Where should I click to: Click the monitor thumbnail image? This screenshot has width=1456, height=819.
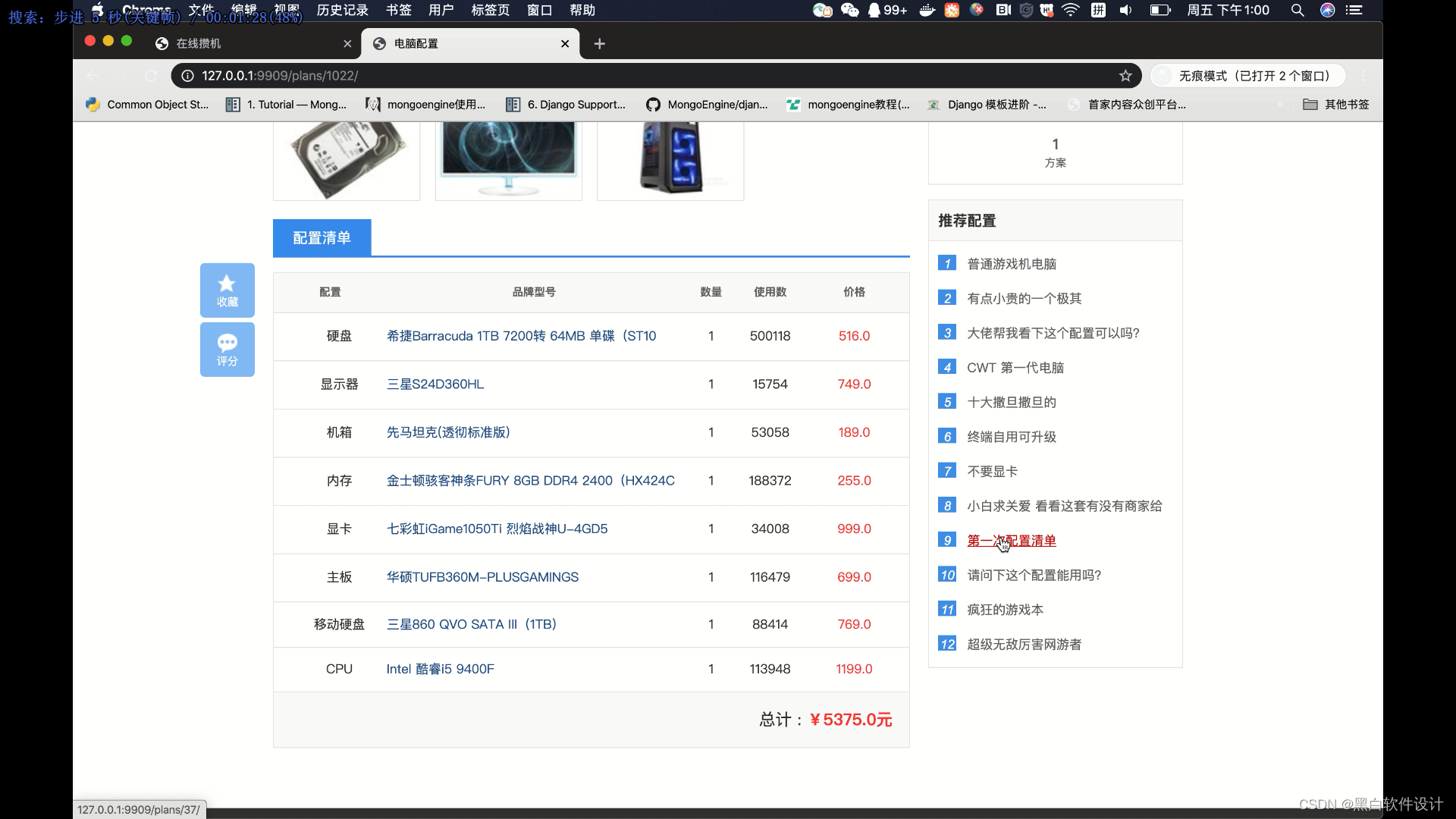[x=508, y=161]
